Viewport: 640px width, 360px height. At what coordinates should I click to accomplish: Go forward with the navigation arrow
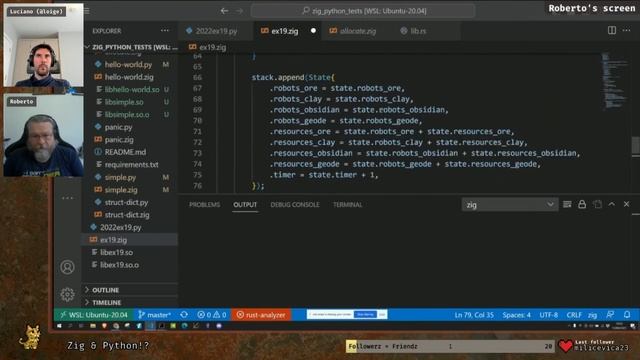click(x=240, y=11)
